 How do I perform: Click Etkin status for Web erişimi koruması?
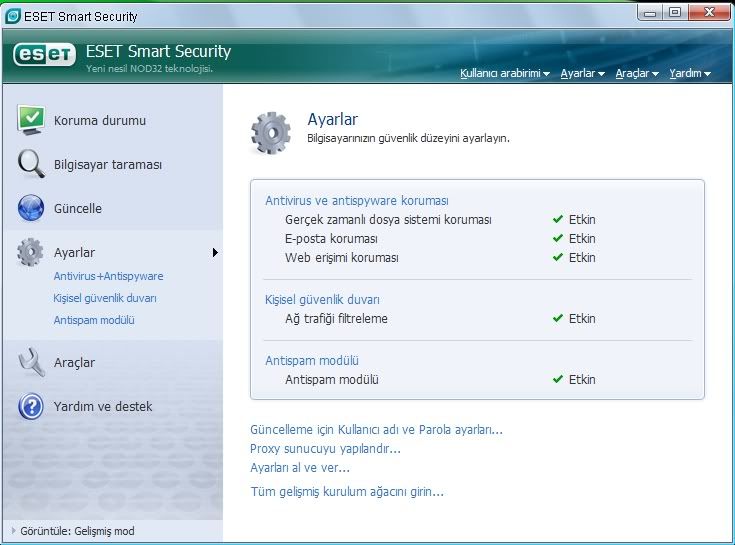click(x=582, y=258)
